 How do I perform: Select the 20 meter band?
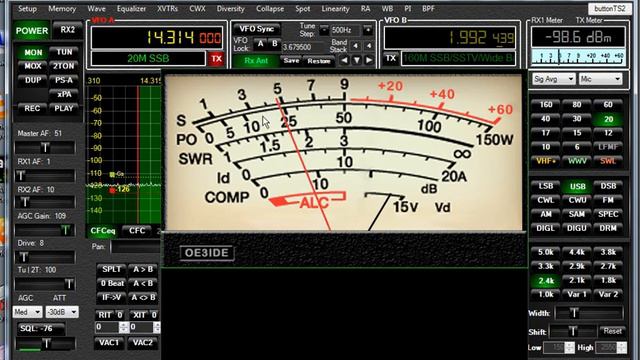tap(608, 119)
